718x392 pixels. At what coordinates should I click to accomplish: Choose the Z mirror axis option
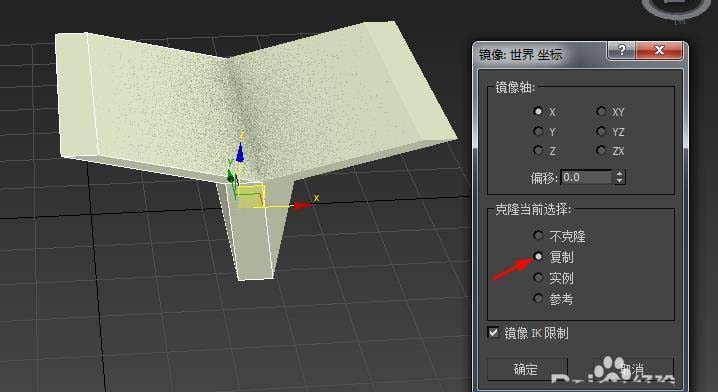pos(538,151)
